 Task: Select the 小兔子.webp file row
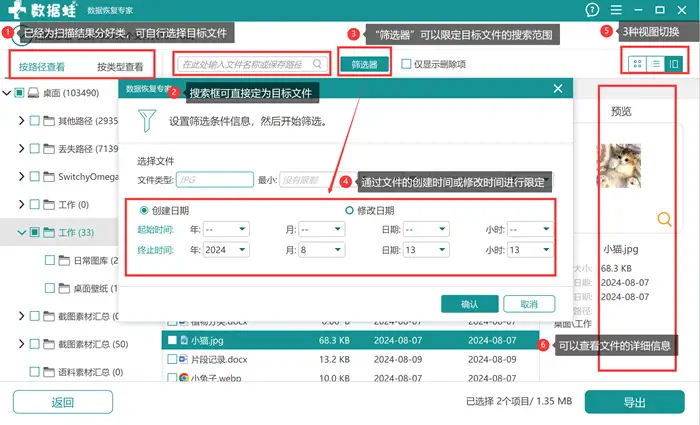tap(350, 378)
